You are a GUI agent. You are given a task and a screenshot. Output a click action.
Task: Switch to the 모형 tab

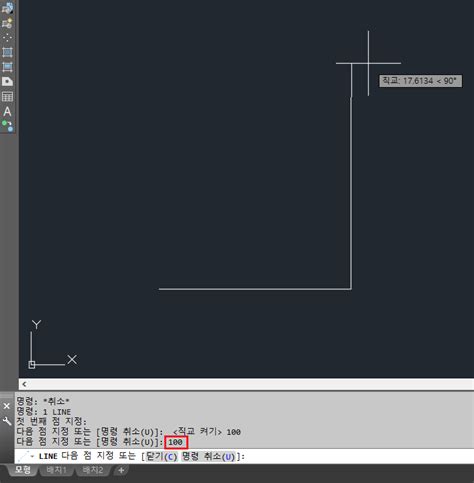point(23,470)
